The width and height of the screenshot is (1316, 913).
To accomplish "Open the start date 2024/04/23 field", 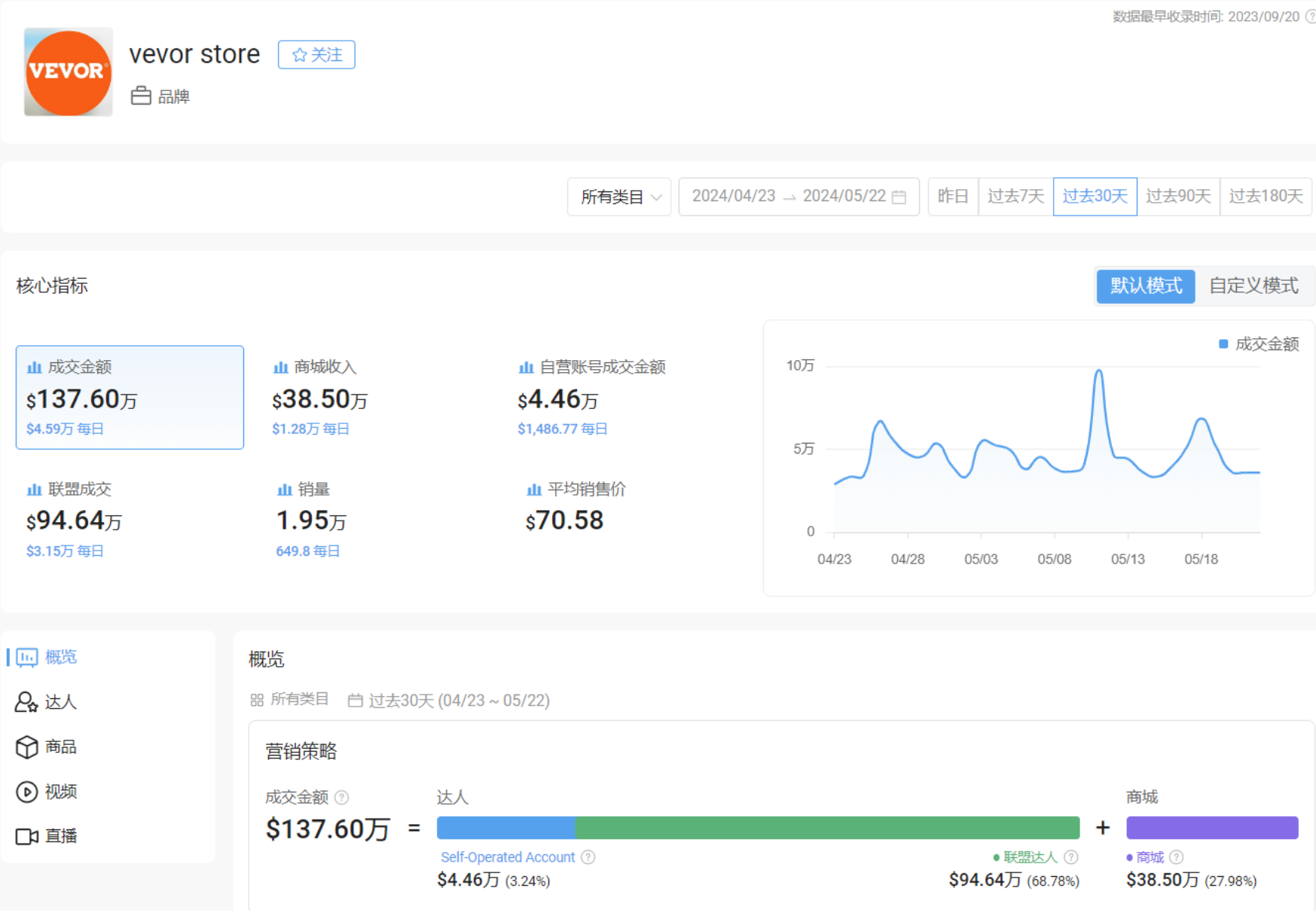I will click(x=733, y=197).
